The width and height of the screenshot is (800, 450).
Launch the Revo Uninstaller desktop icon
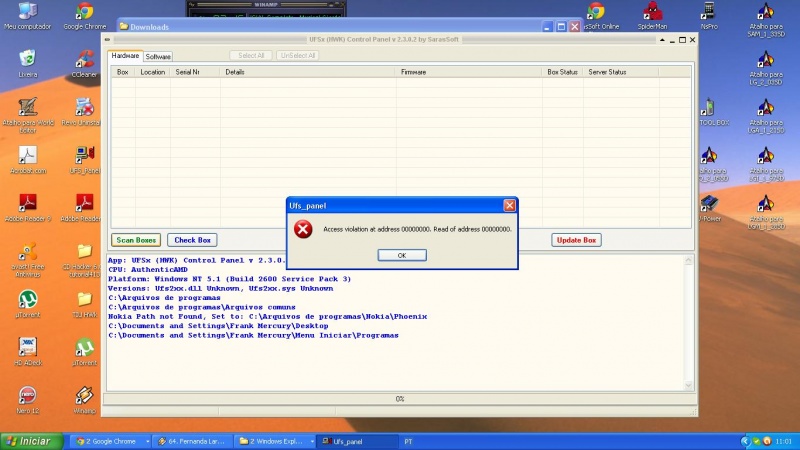pyautogui.click(x=82, y=112)
